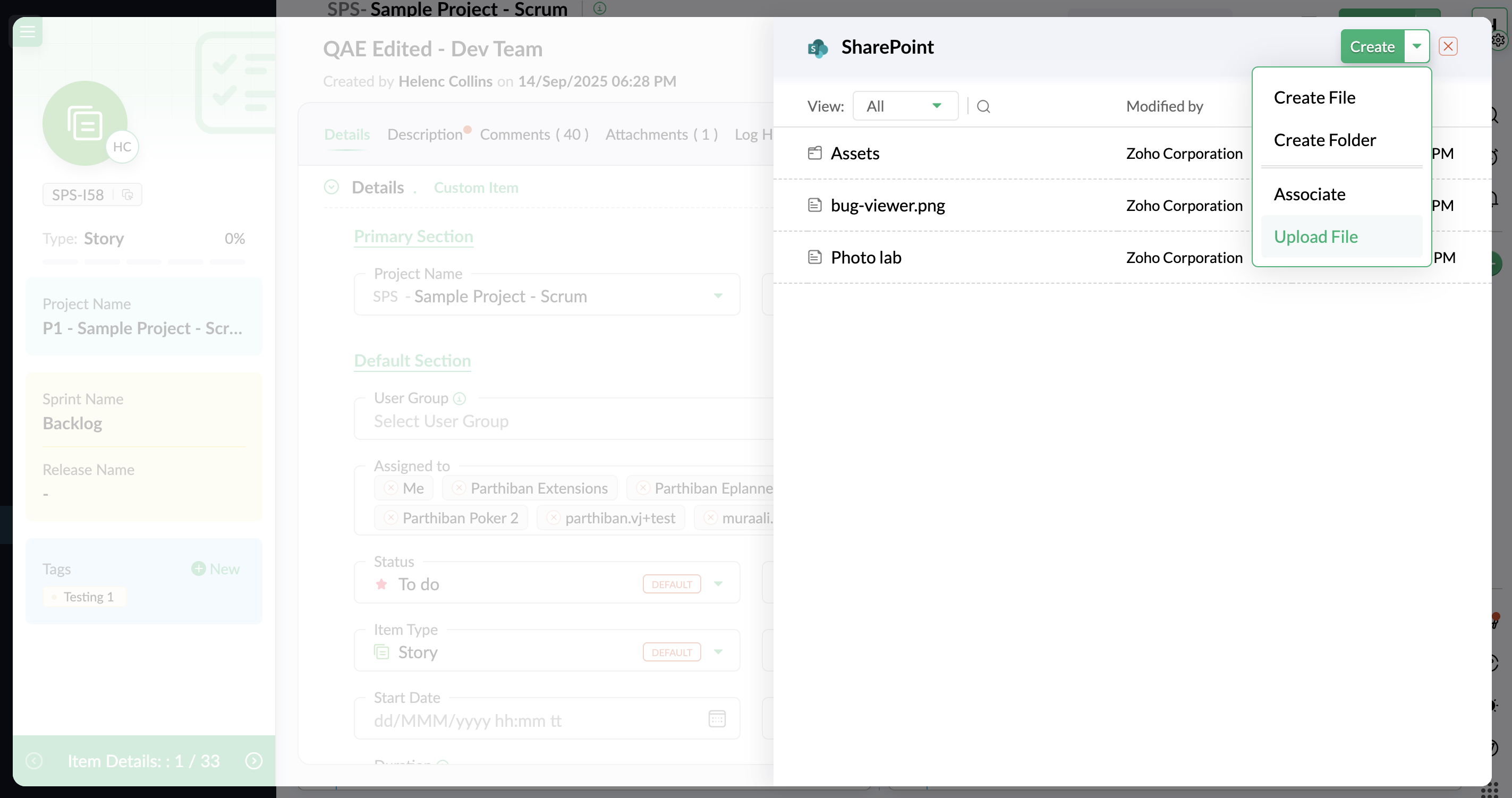Image resolution: width=1512 pixels, height=798 pixels.
Task: Close the SharePoint panel
Action: click(x=1448, y=46)
